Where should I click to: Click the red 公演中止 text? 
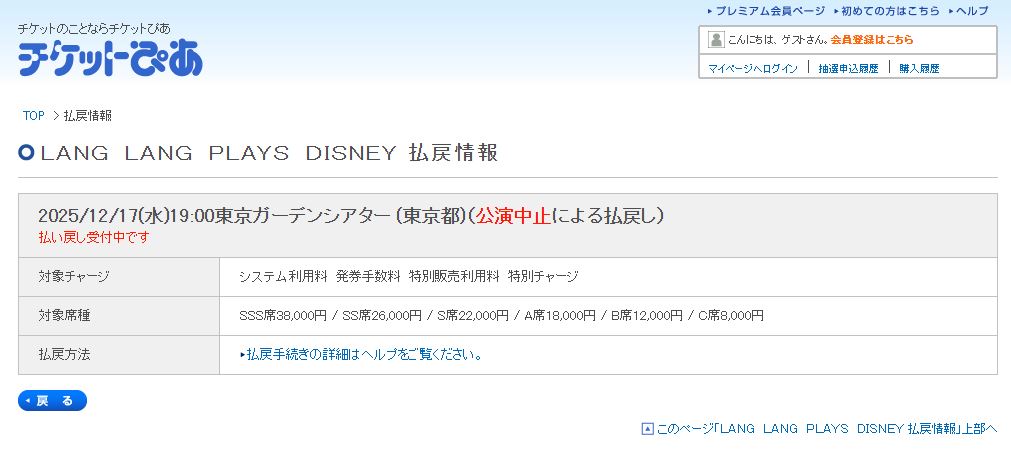pyautogui.click(x=513, y=216)
